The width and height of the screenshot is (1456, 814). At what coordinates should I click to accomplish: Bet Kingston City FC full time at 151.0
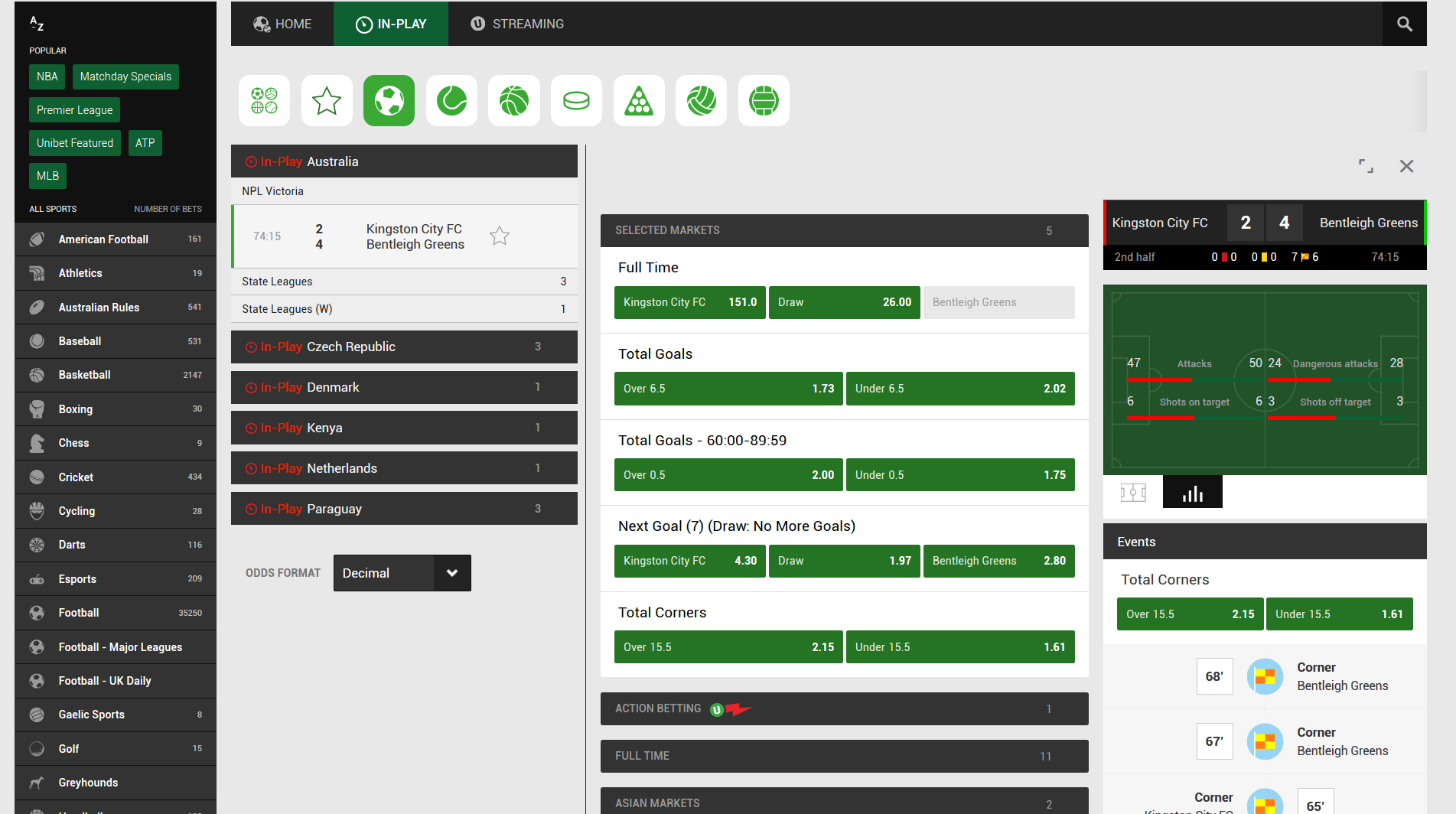[x=689, y=302]
